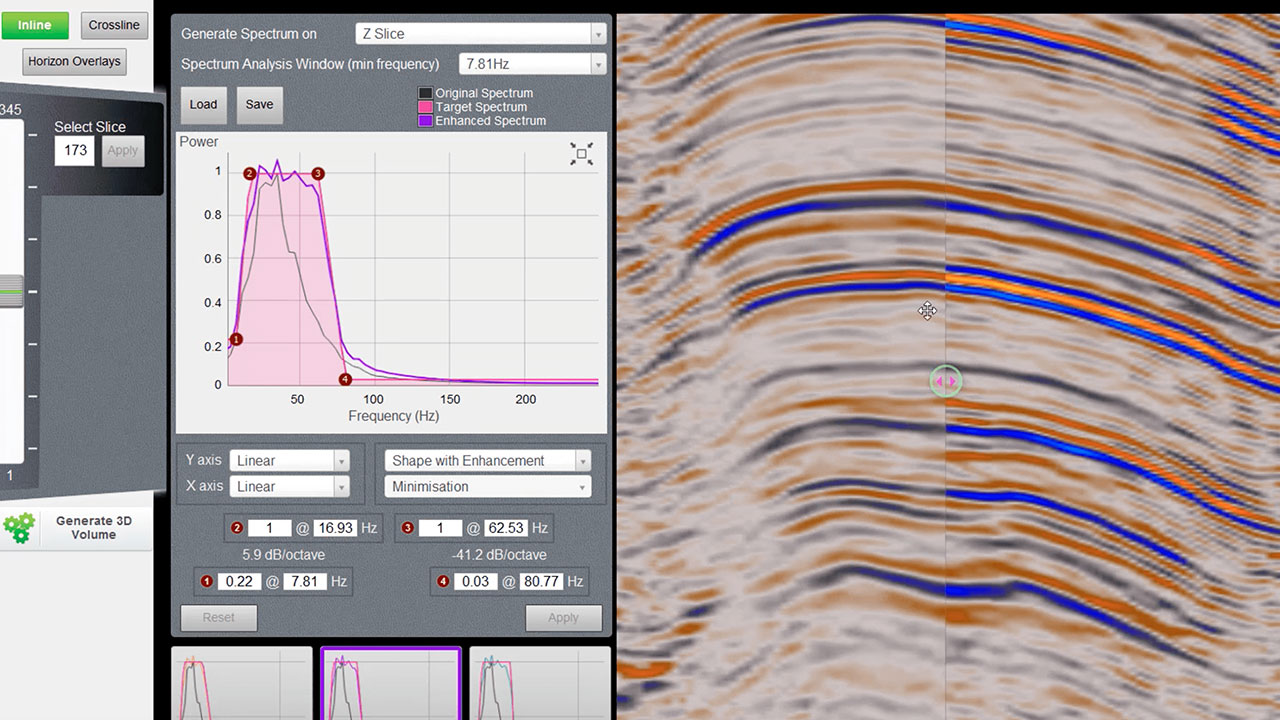This screenshot has width=1280, height=720.
Task: Expand the Y axis Linear dropdown
Action: tap(289, 461)
